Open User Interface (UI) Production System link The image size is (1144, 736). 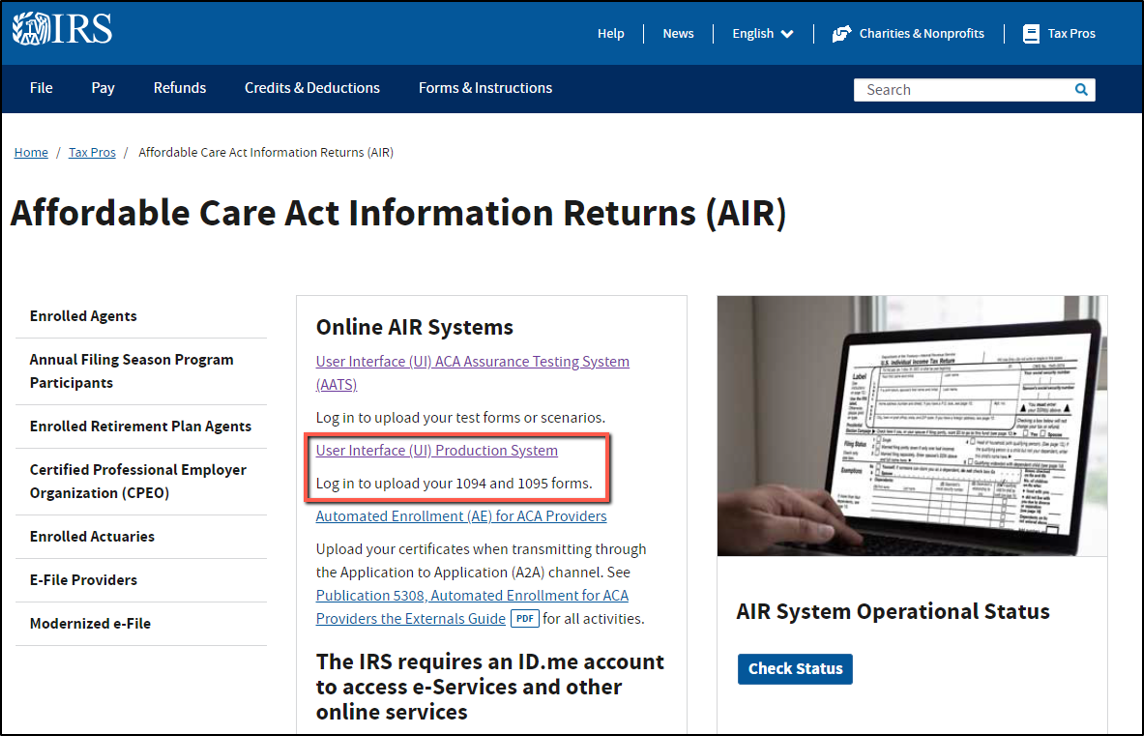[436, 451]
